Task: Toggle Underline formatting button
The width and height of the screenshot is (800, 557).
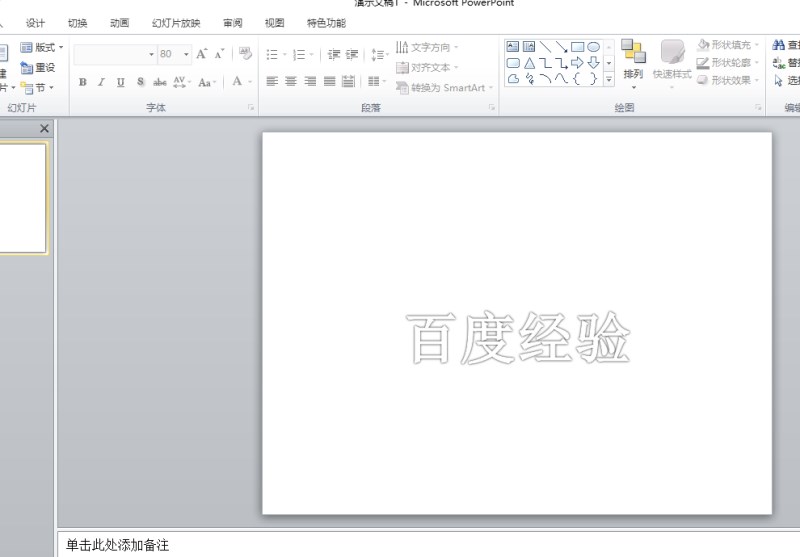Action: pos(120,82)
